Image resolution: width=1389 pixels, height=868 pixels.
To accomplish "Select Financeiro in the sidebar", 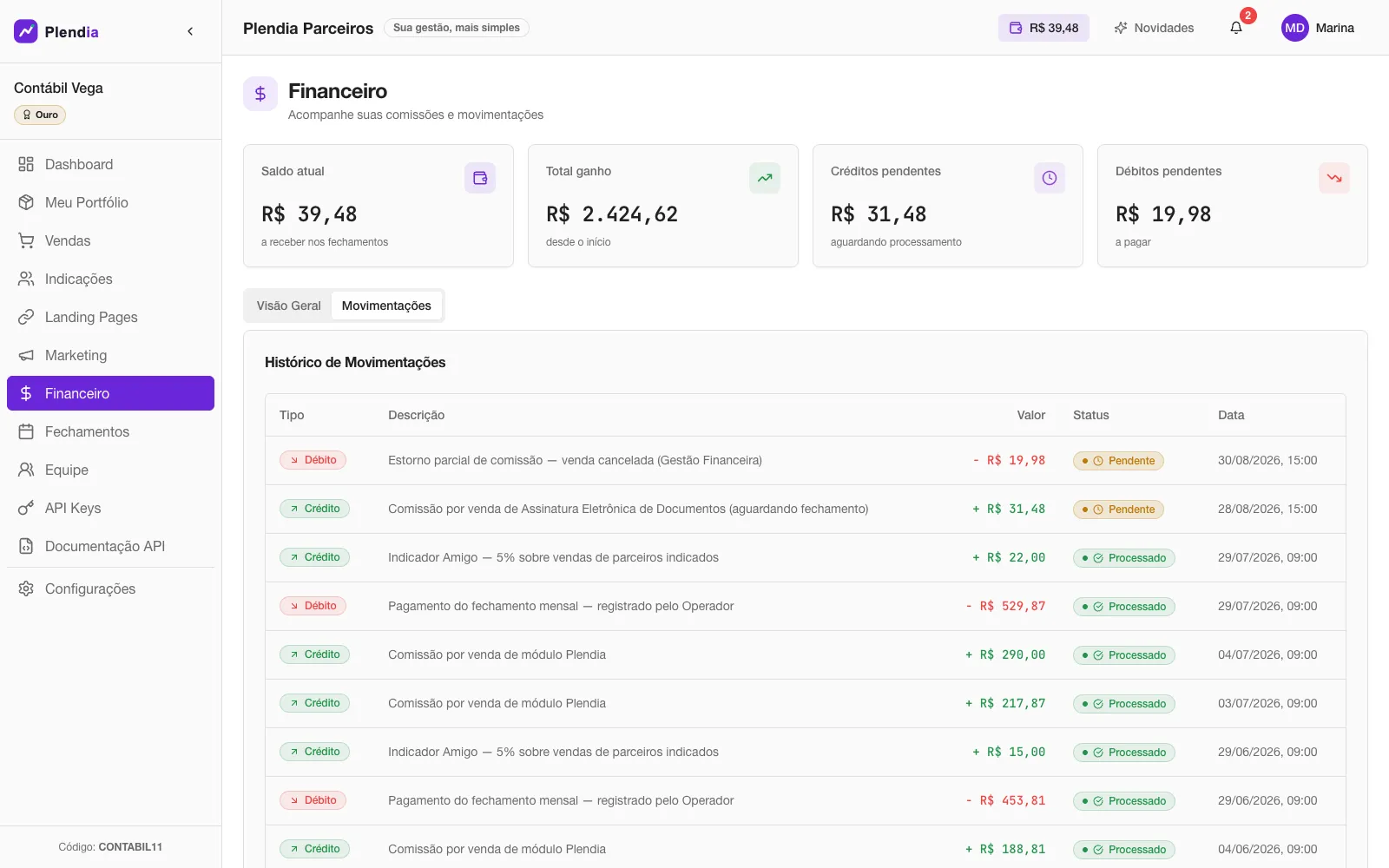I will (110, 393).
